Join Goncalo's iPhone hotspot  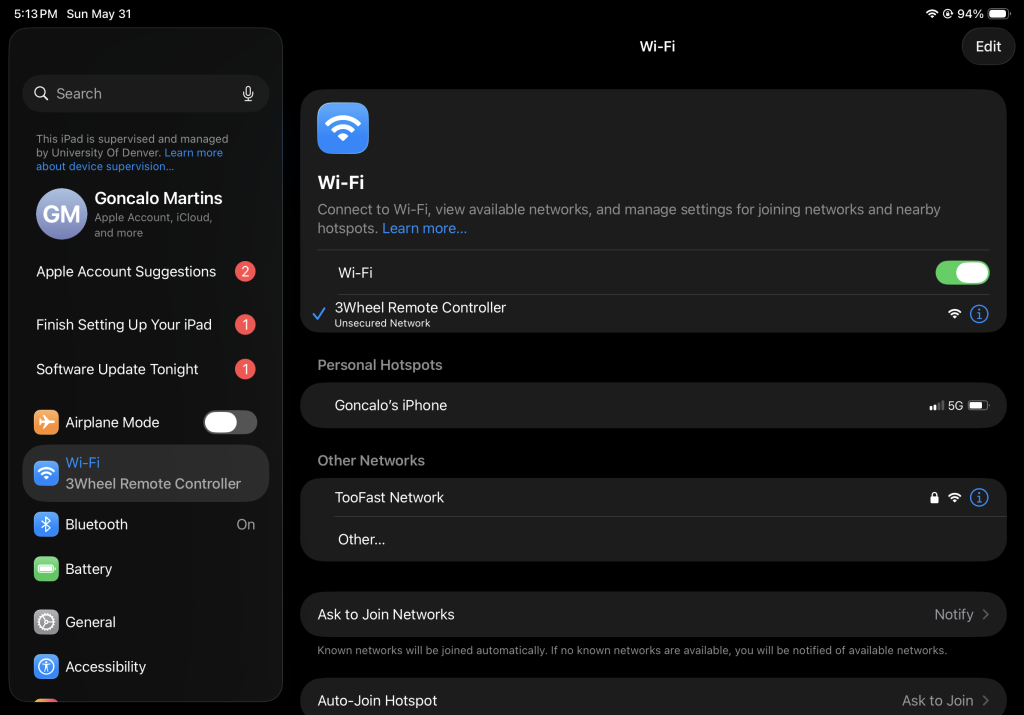pos(653,405)
